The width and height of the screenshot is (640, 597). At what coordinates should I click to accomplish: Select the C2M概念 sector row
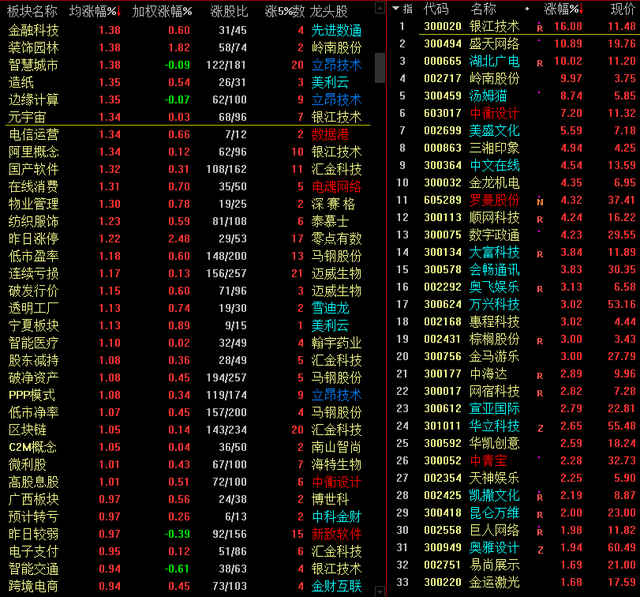[188, 447]
